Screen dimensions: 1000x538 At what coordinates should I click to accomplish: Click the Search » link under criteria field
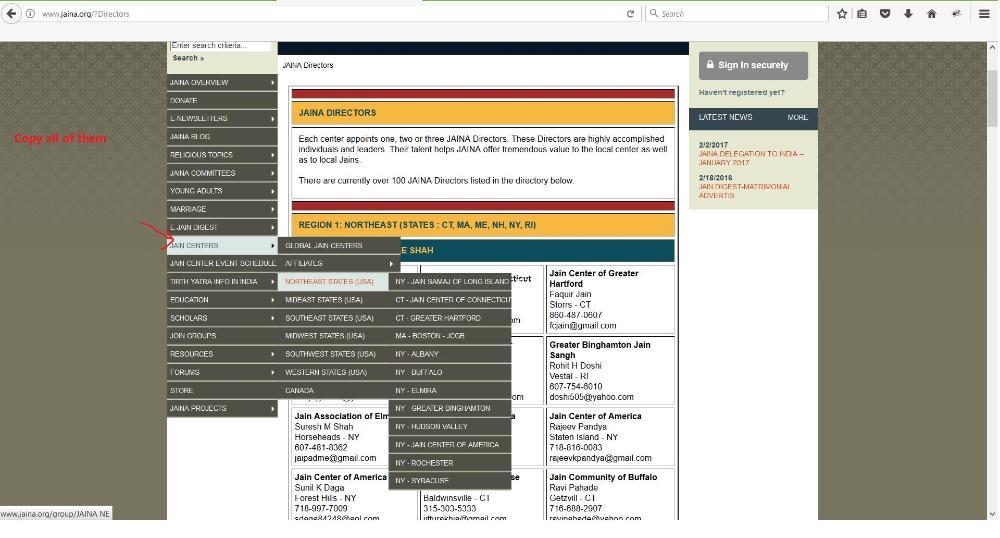coord(188,58)
